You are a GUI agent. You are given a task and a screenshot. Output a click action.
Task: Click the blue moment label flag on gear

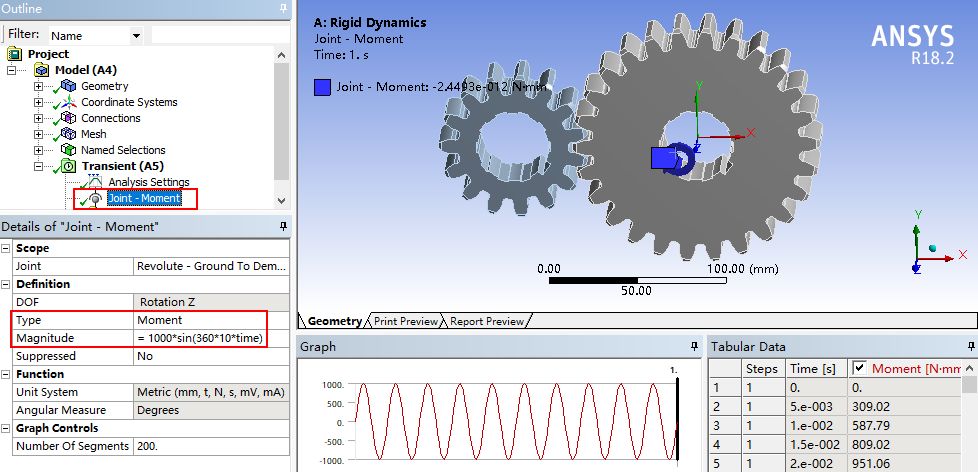(663, 158)
